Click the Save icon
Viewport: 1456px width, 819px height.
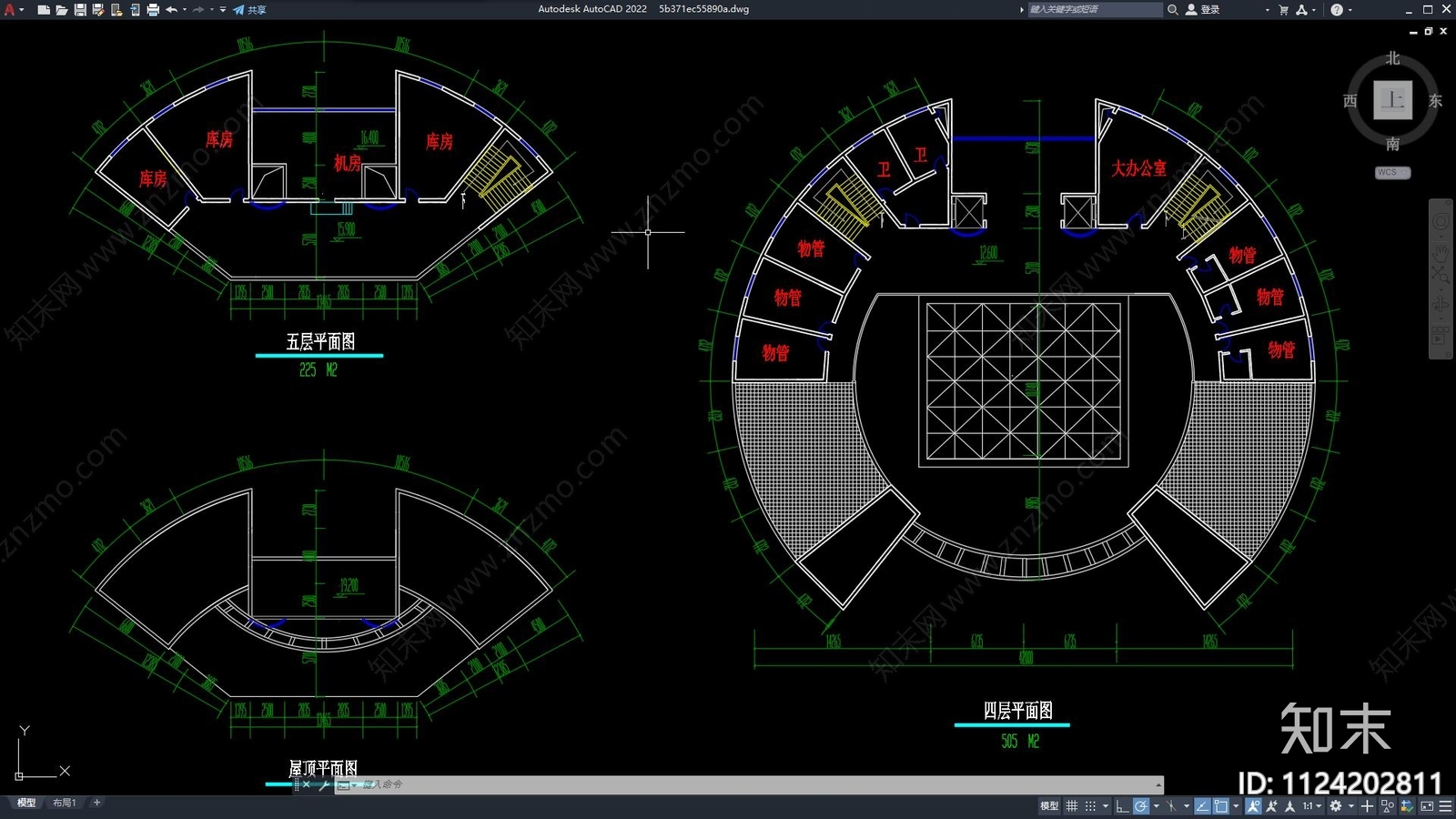80,10
